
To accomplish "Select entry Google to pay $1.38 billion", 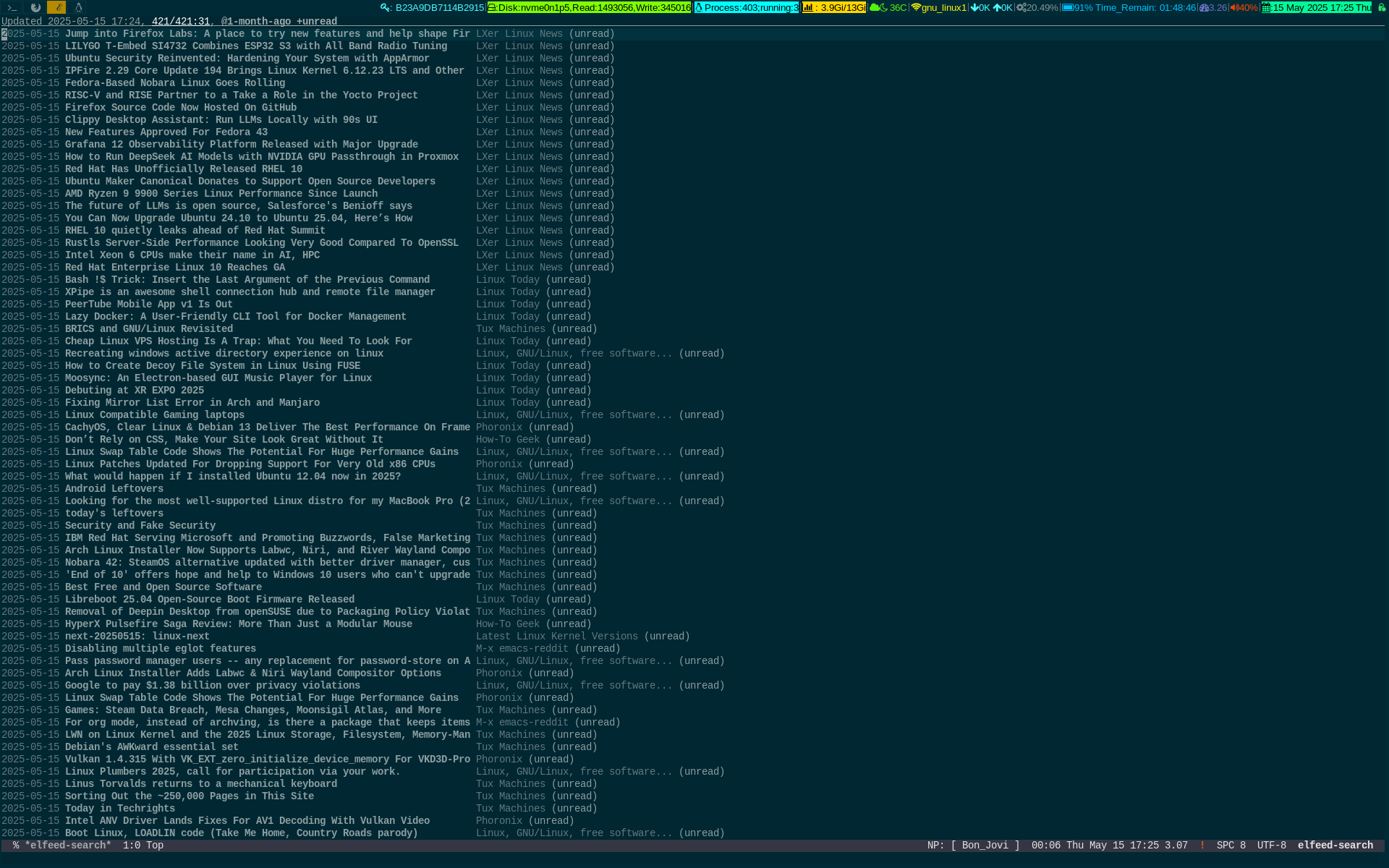I will [213, 686].
